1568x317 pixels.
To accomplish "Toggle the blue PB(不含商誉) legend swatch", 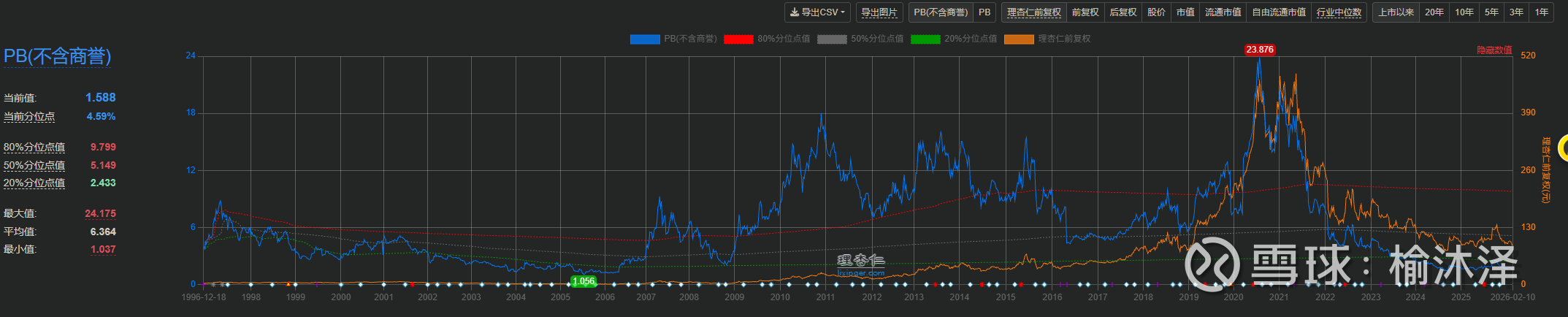I will 645,39.
